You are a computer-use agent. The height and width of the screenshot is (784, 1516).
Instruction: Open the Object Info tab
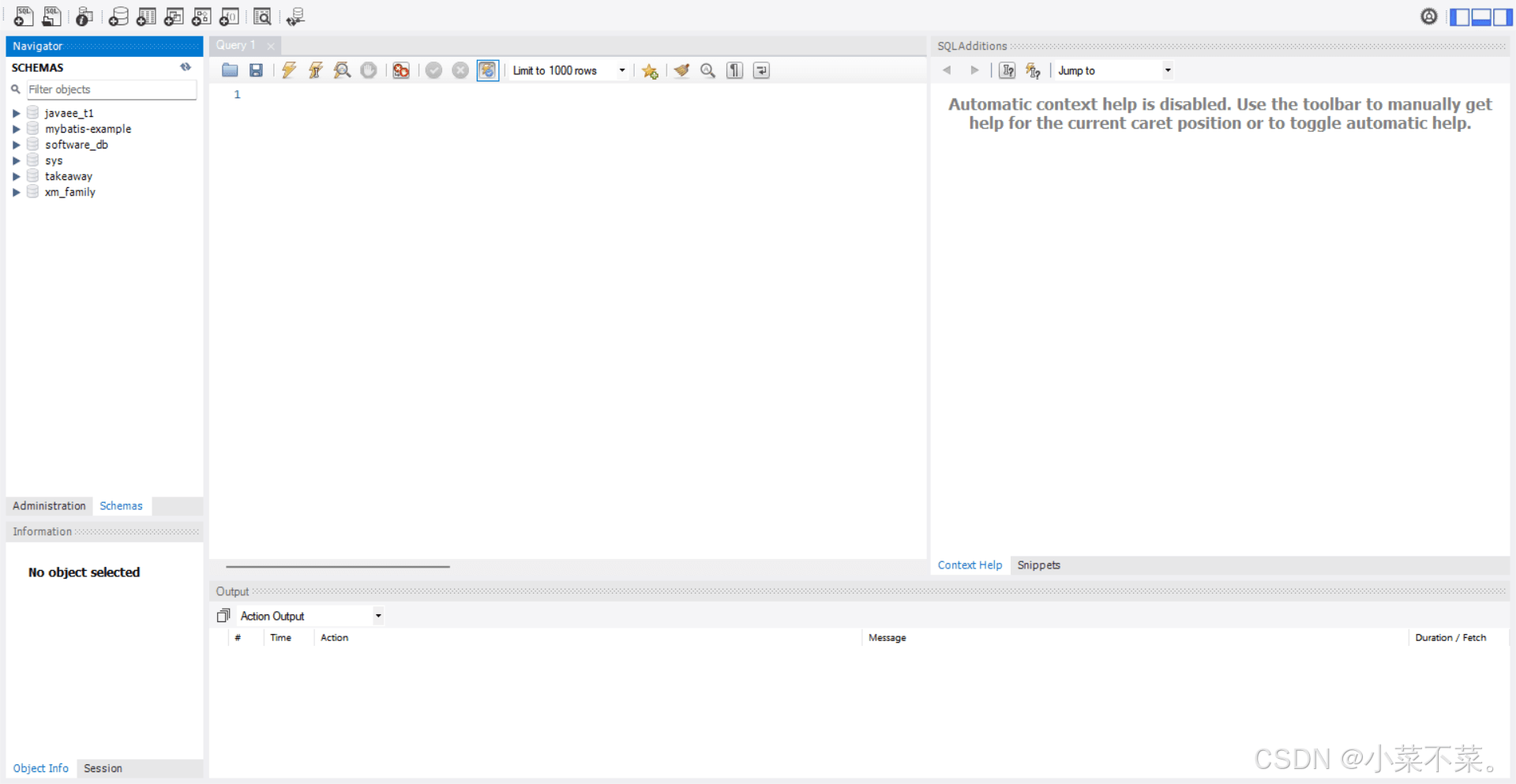click(x=40, y=768)
